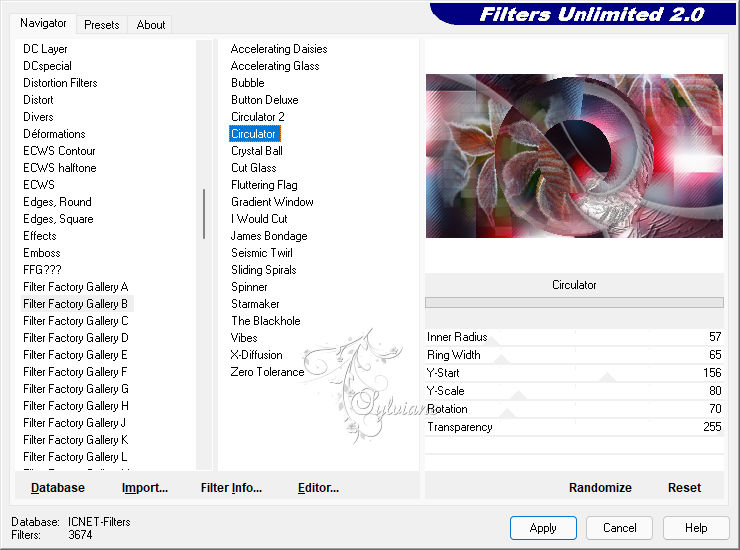Choose the Zero Tolerance filter
The height and width of the screenshot is (550, 740).
click(268, 372)
